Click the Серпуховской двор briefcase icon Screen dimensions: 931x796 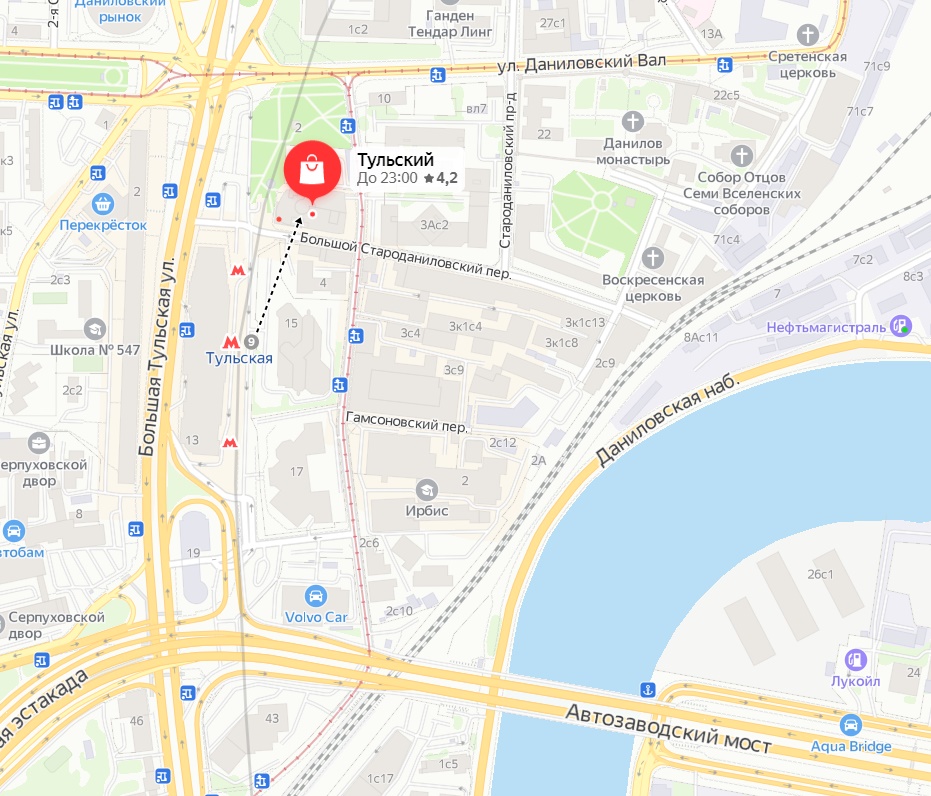pos(39,443)
